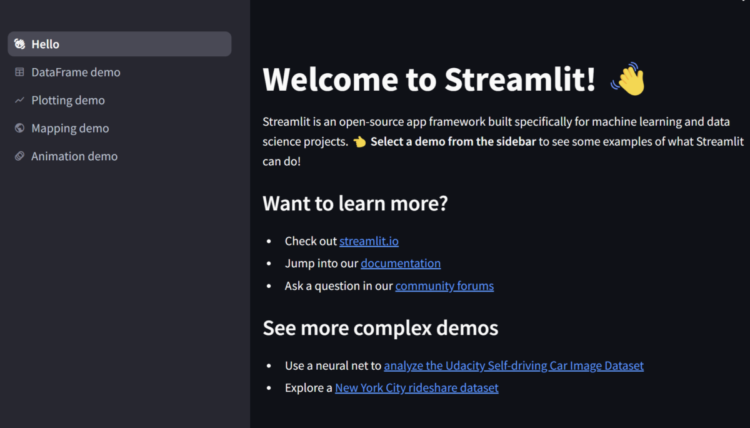The height and width of the screenshot is (428, 750).
Task: Click the Plotting demo line chart icon
Action: 20,100
